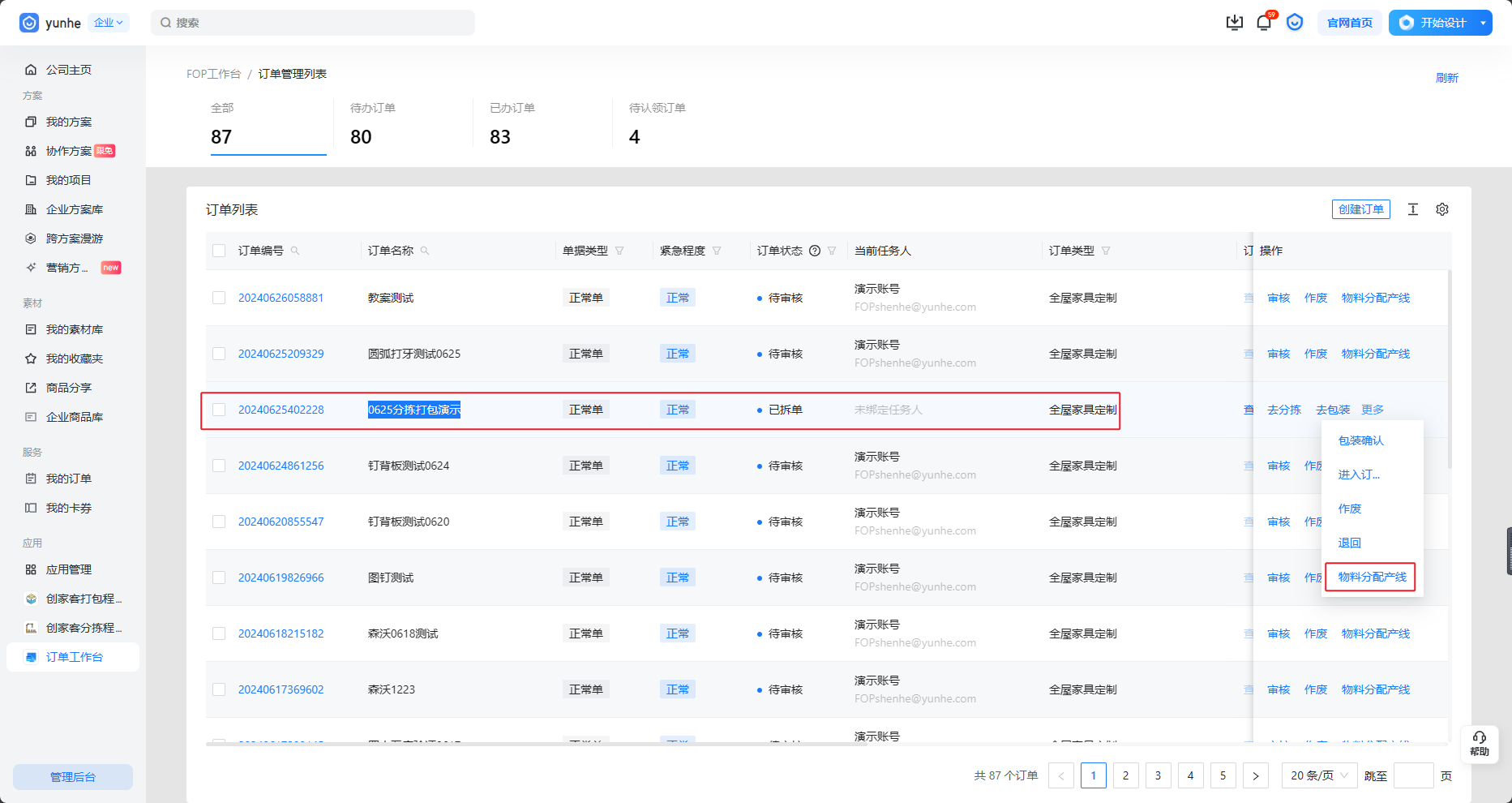The width and height of the screenshot is (1512, 803).
Task: Click the 创建订单 button
Action: (x=1360, y=209)
